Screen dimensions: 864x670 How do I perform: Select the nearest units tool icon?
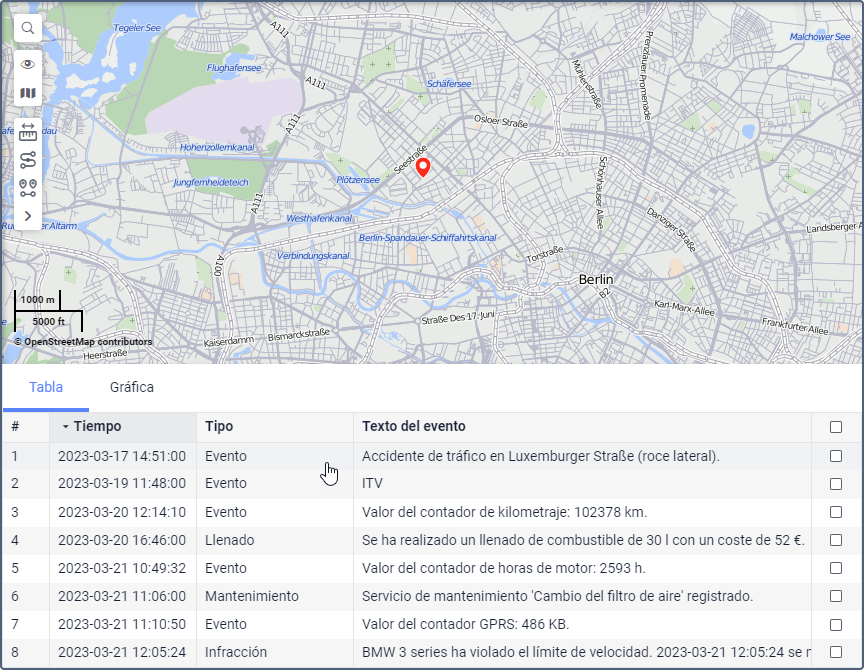[28, 188]
